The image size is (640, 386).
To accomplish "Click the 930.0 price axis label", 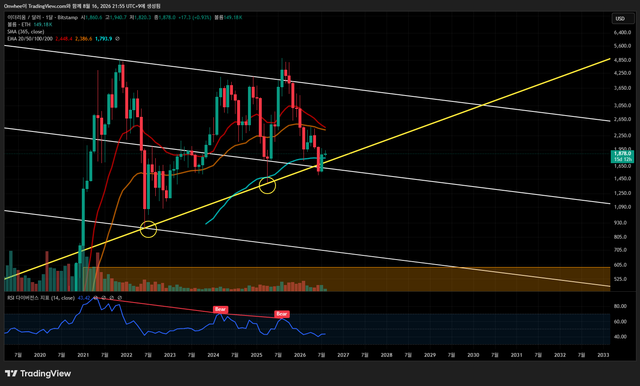I will tap(620, 223).
